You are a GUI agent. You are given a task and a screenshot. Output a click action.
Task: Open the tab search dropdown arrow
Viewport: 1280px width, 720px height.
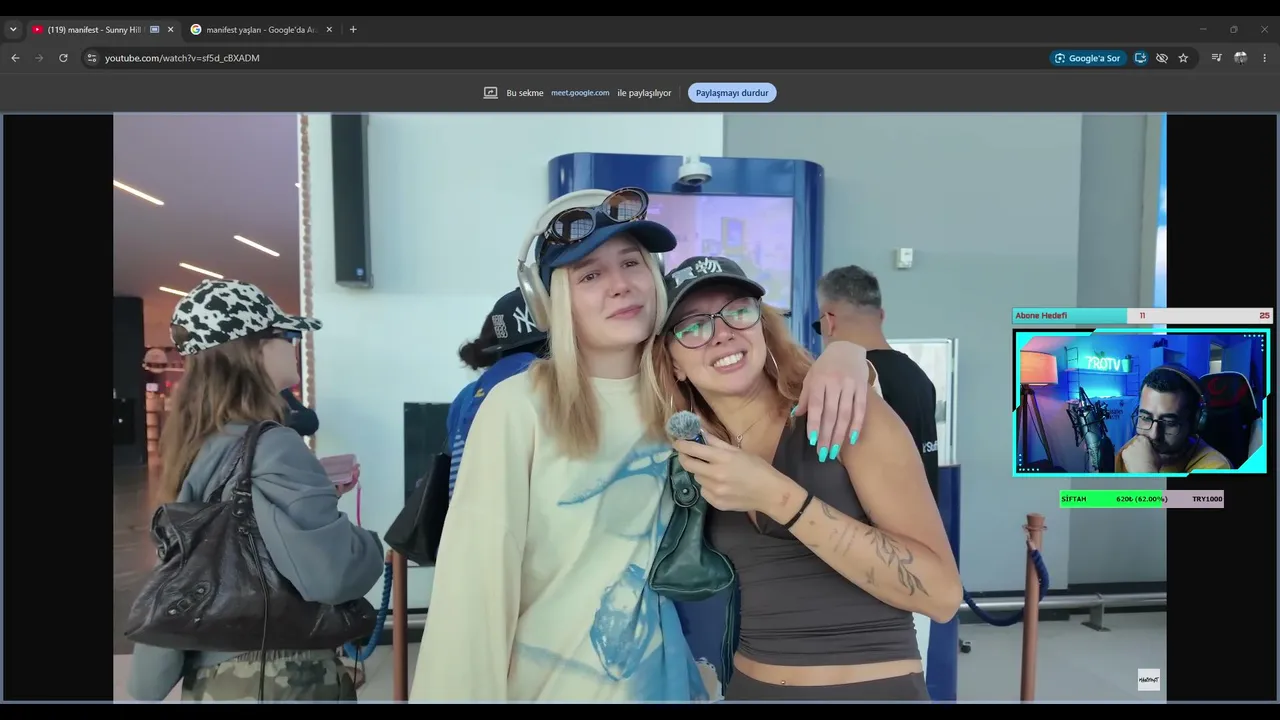[x=13, y=30]
